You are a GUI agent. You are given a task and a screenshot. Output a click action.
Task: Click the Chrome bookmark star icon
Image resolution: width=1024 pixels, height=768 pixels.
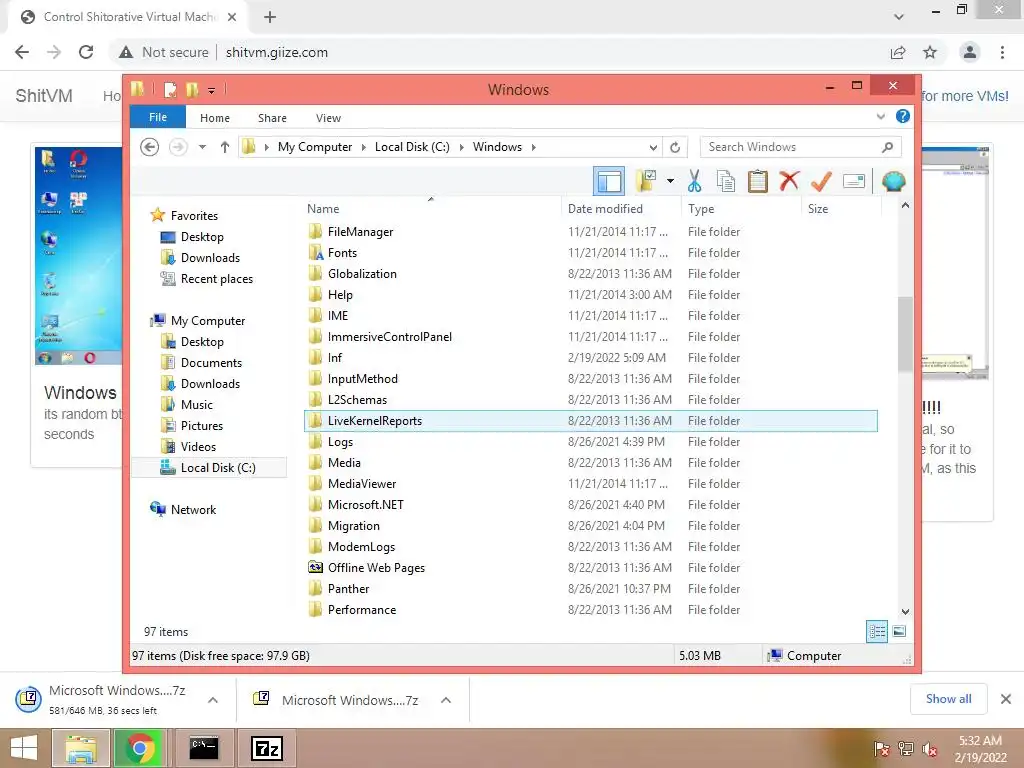(x=930, y=52)
